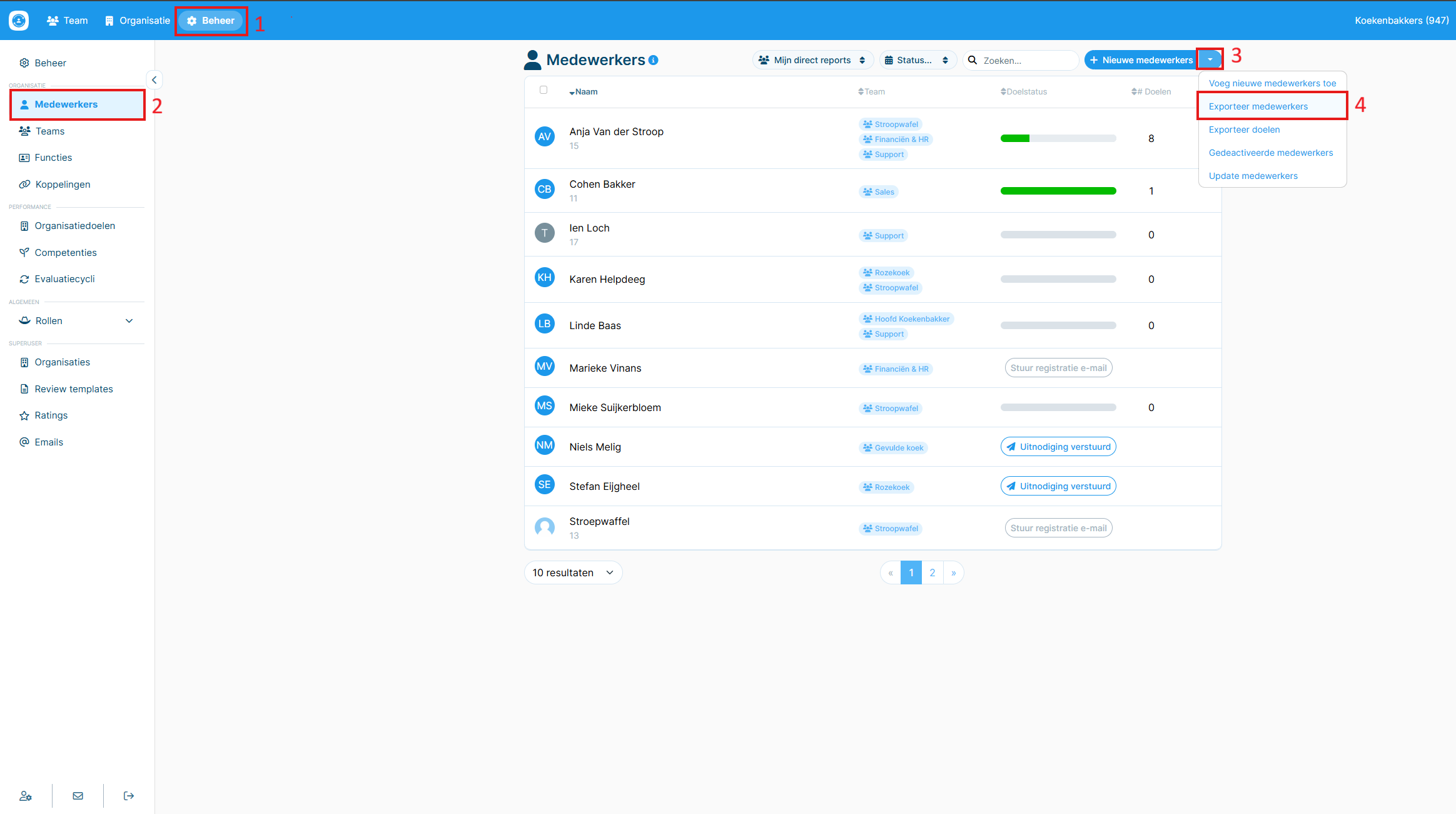Click the T avatar of Ien Loch
Screen dimensions: 1456x814
[x=545, y=233]
